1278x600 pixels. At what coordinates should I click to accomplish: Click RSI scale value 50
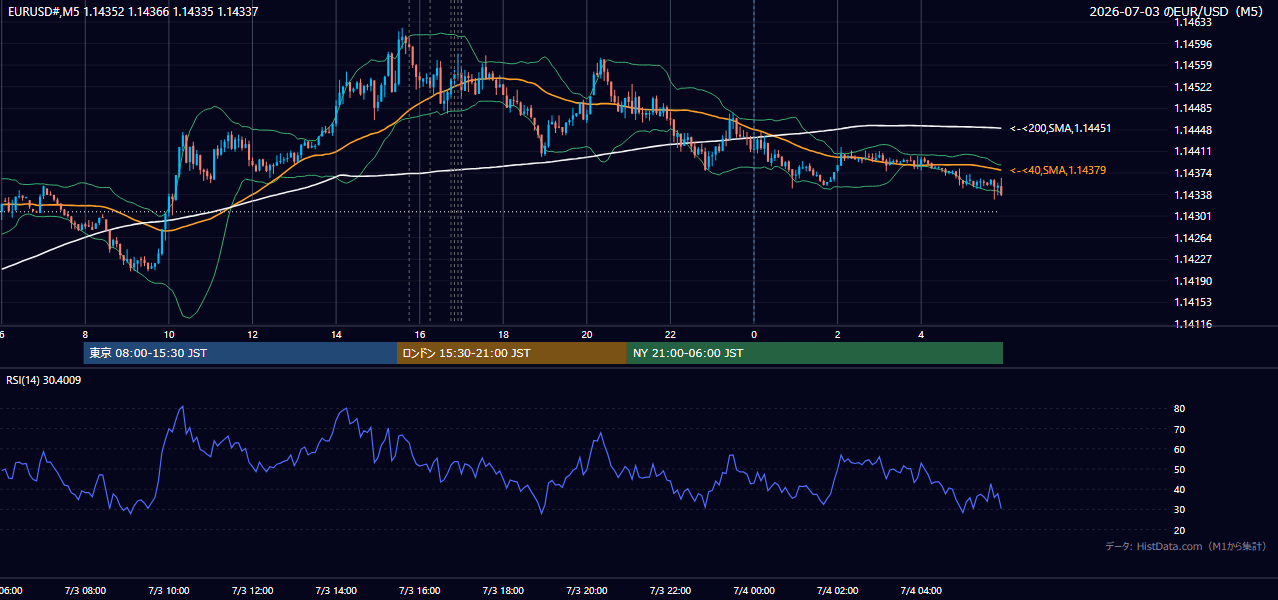tap(1180, 469)
